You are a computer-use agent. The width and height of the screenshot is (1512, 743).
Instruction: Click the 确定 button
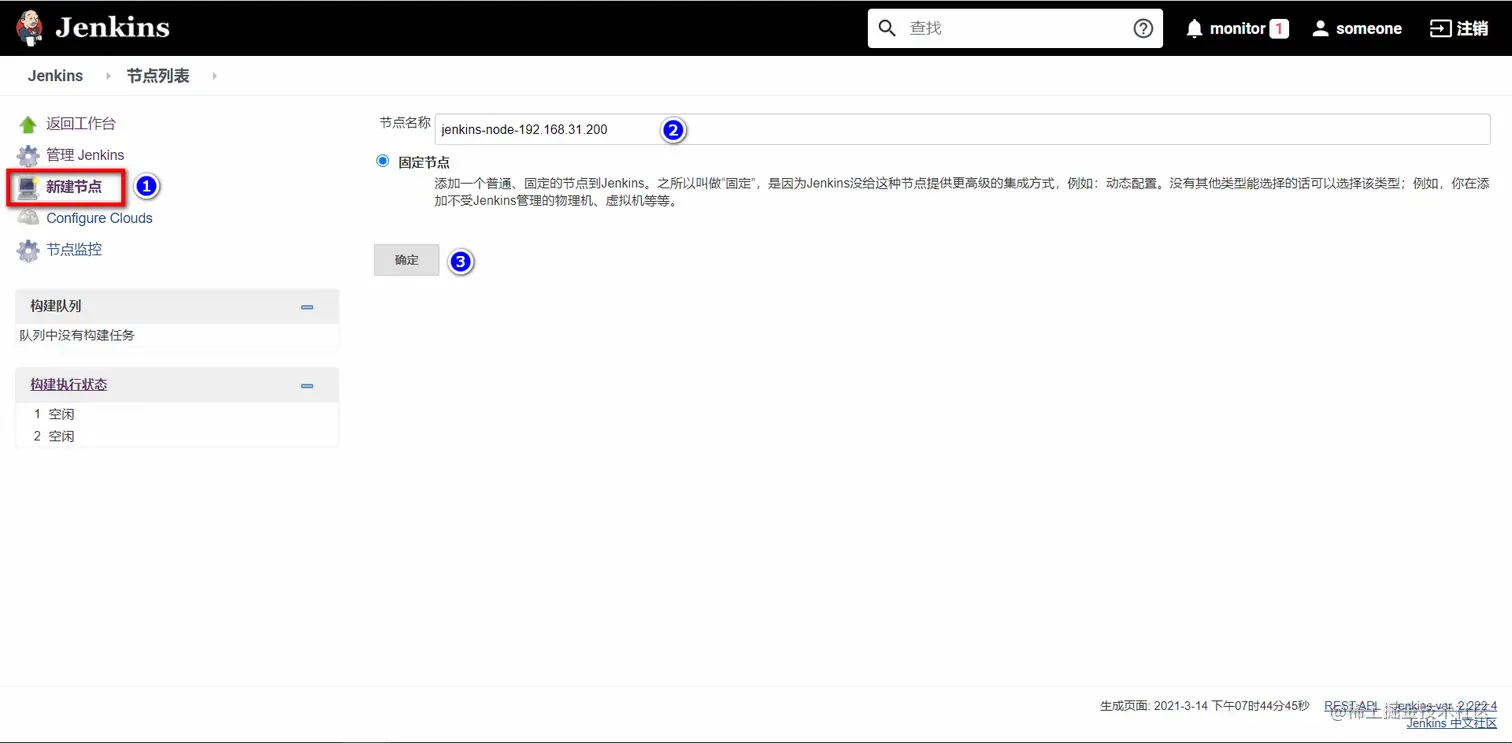(x=407, y=260)
